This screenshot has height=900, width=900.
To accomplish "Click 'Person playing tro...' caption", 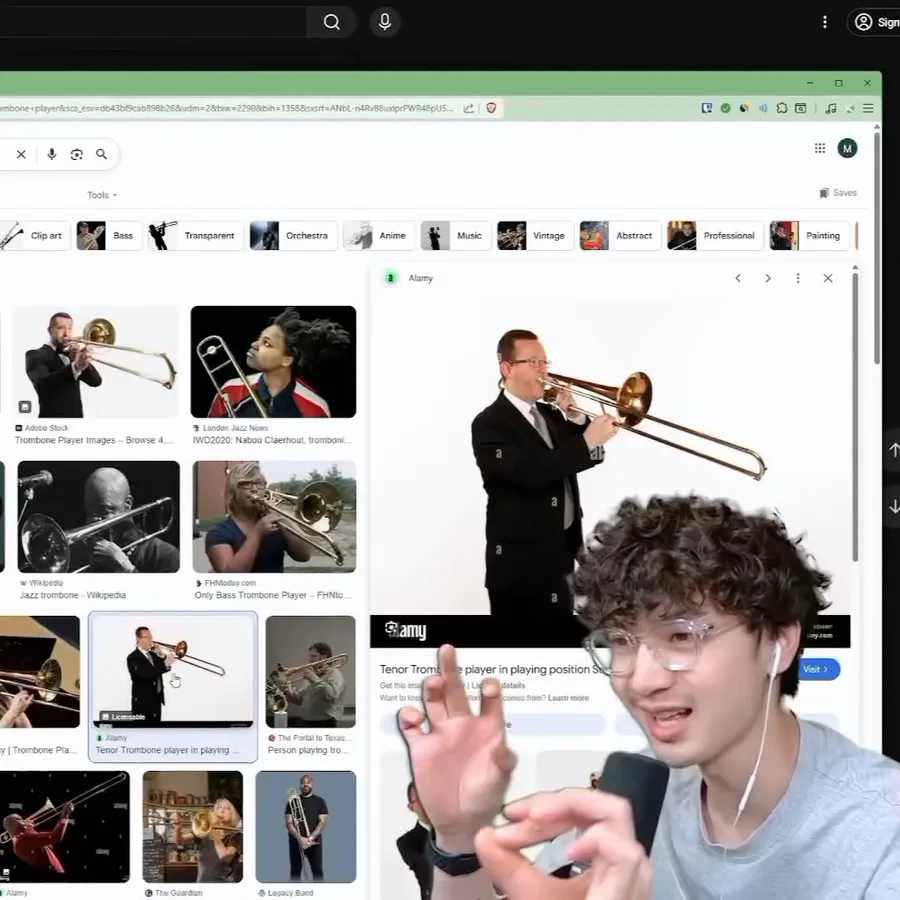I will pyautogui.click(x=308, y=750).
